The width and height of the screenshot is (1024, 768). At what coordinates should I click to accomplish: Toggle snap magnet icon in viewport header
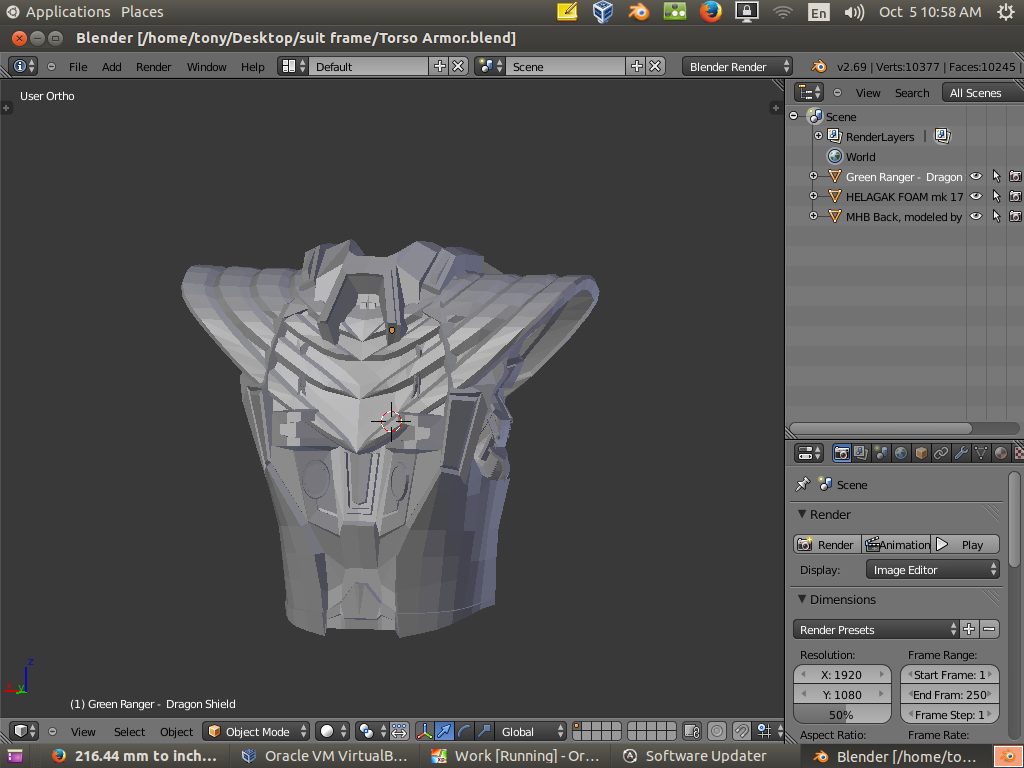741,731
